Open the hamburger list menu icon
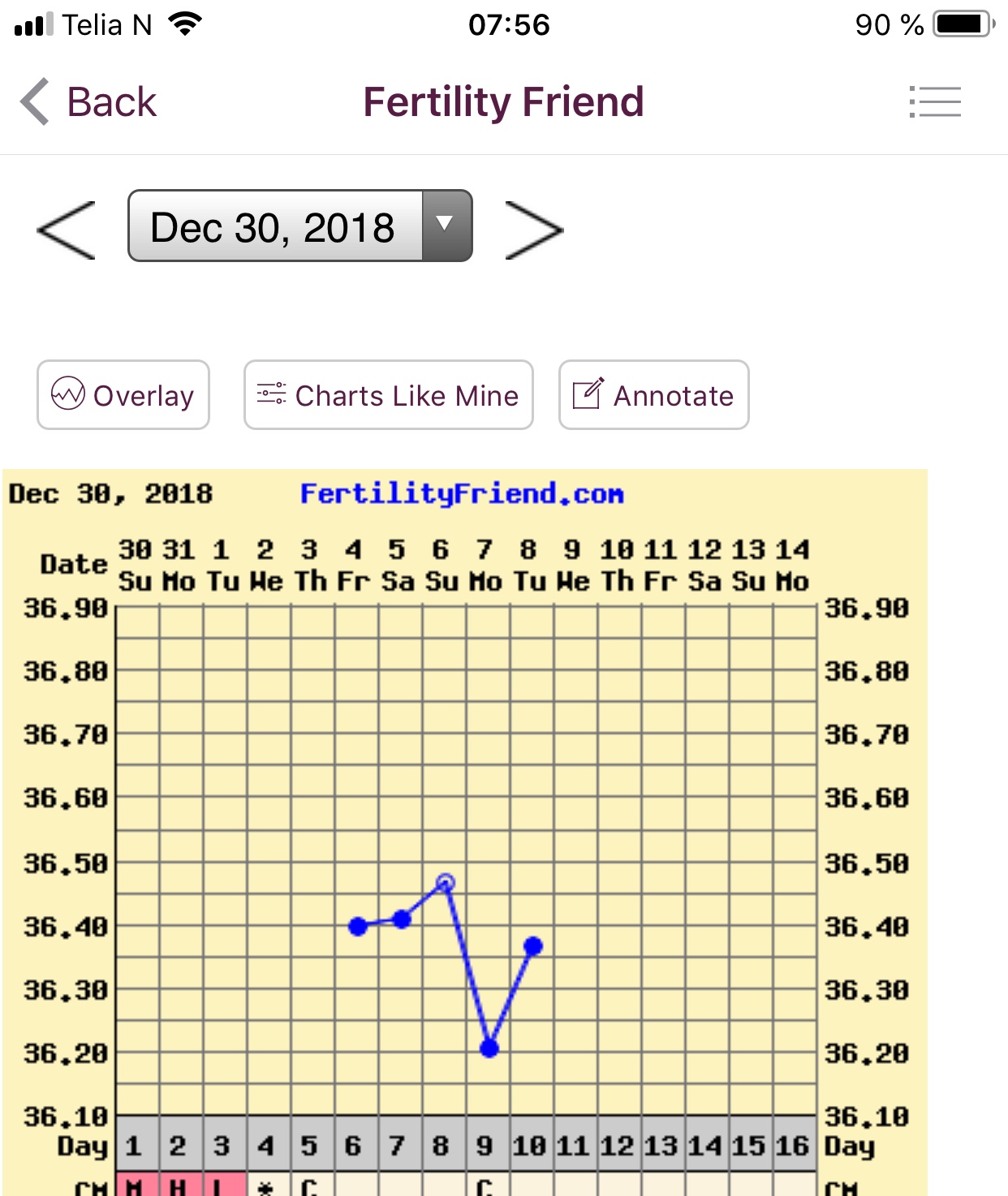Image resolution: width=1008 pixels, height=1196 pixels. point(935,102)
